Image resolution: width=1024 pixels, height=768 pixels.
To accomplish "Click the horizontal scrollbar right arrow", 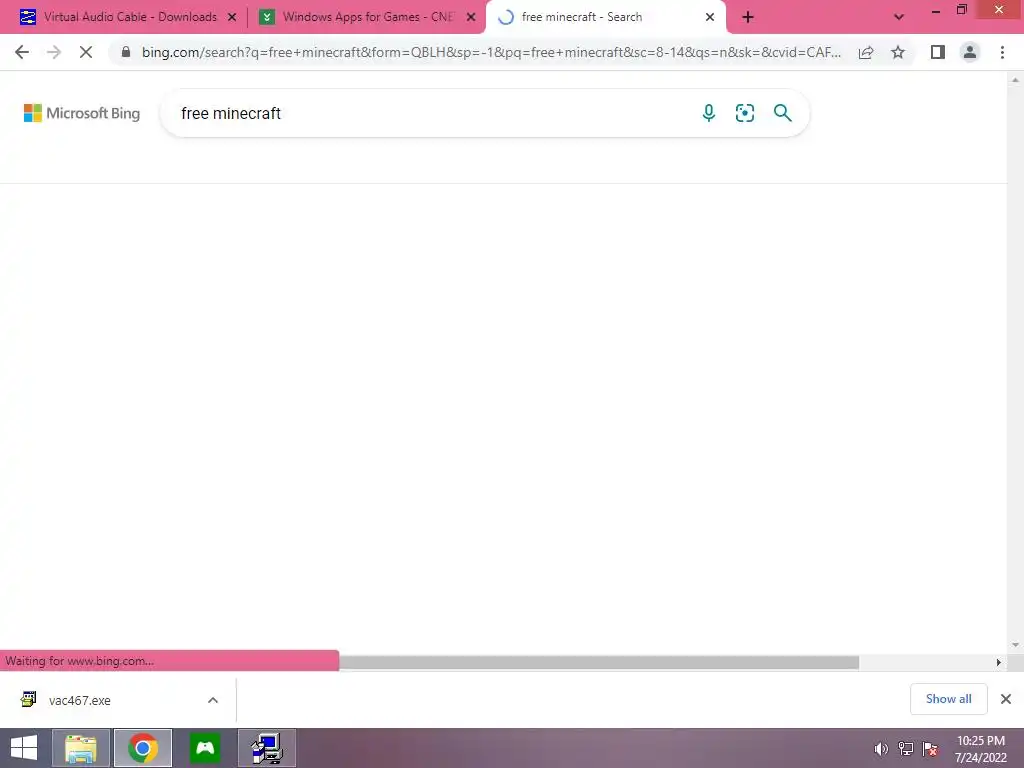I will click(999, 662).
